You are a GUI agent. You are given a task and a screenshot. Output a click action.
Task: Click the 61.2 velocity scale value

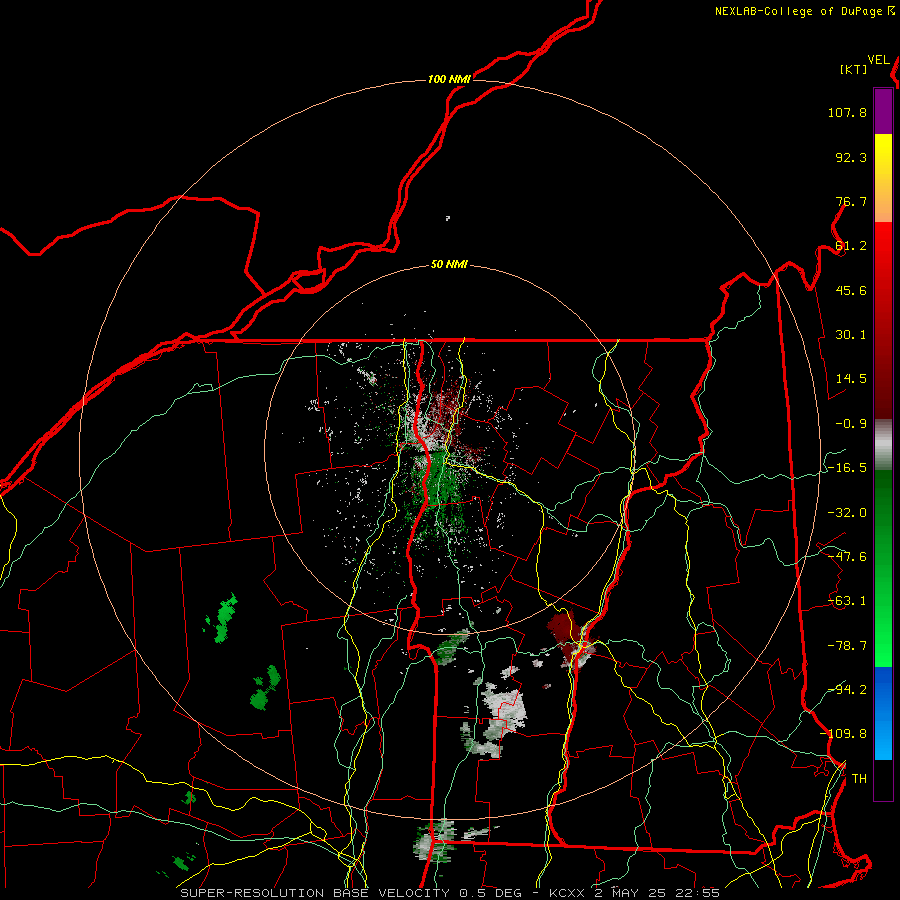(x=851, y=246)
